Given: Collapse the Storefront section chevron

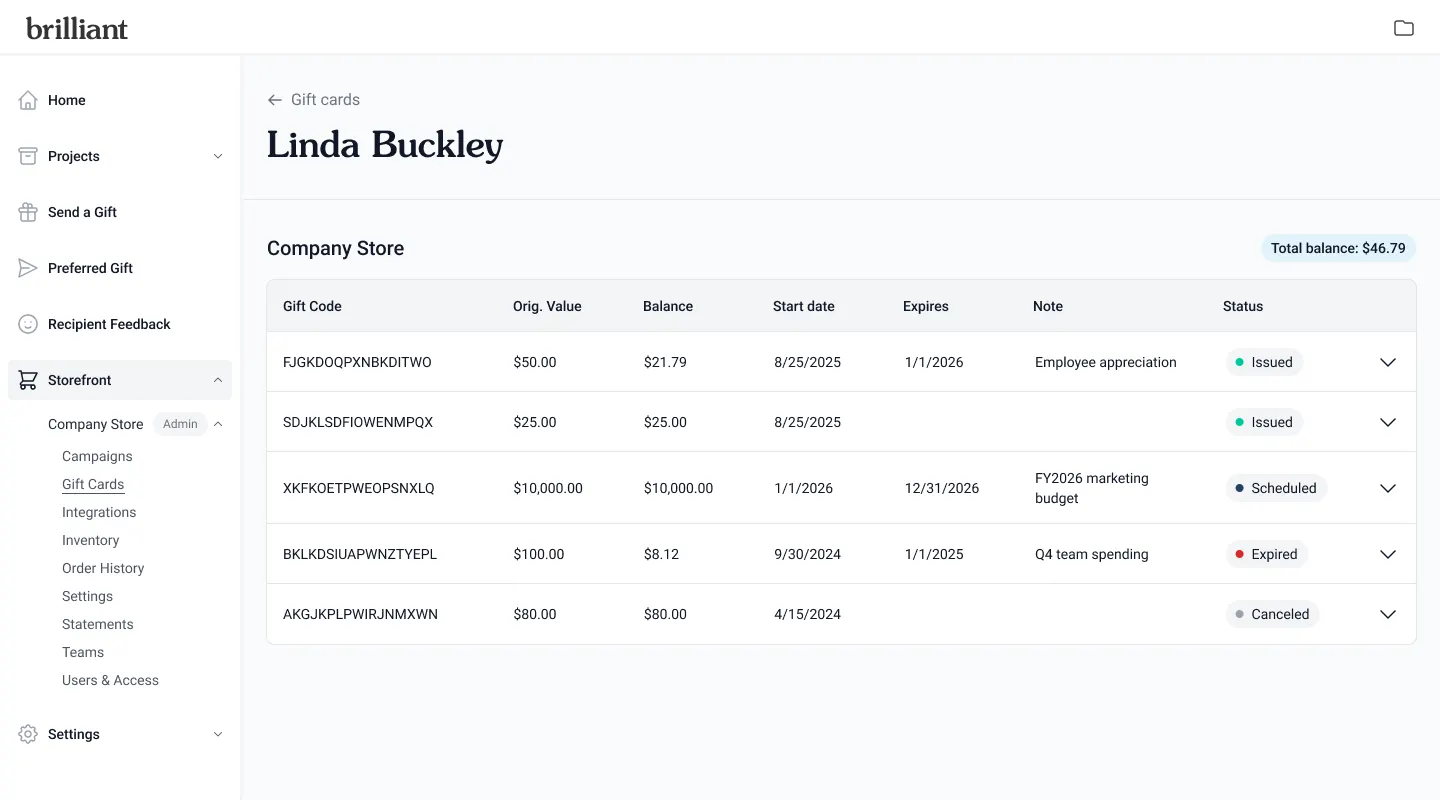Looking at the screenshot, I should tap(218, 380).
